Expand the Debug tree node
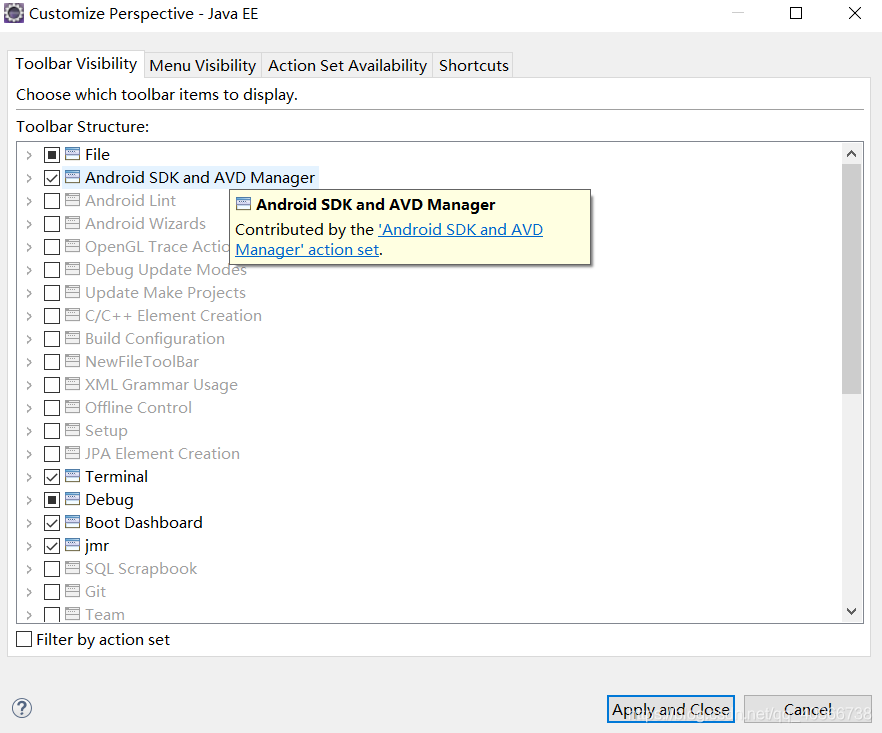The height and width of the screenshot is (733, 882). [29, 500]
